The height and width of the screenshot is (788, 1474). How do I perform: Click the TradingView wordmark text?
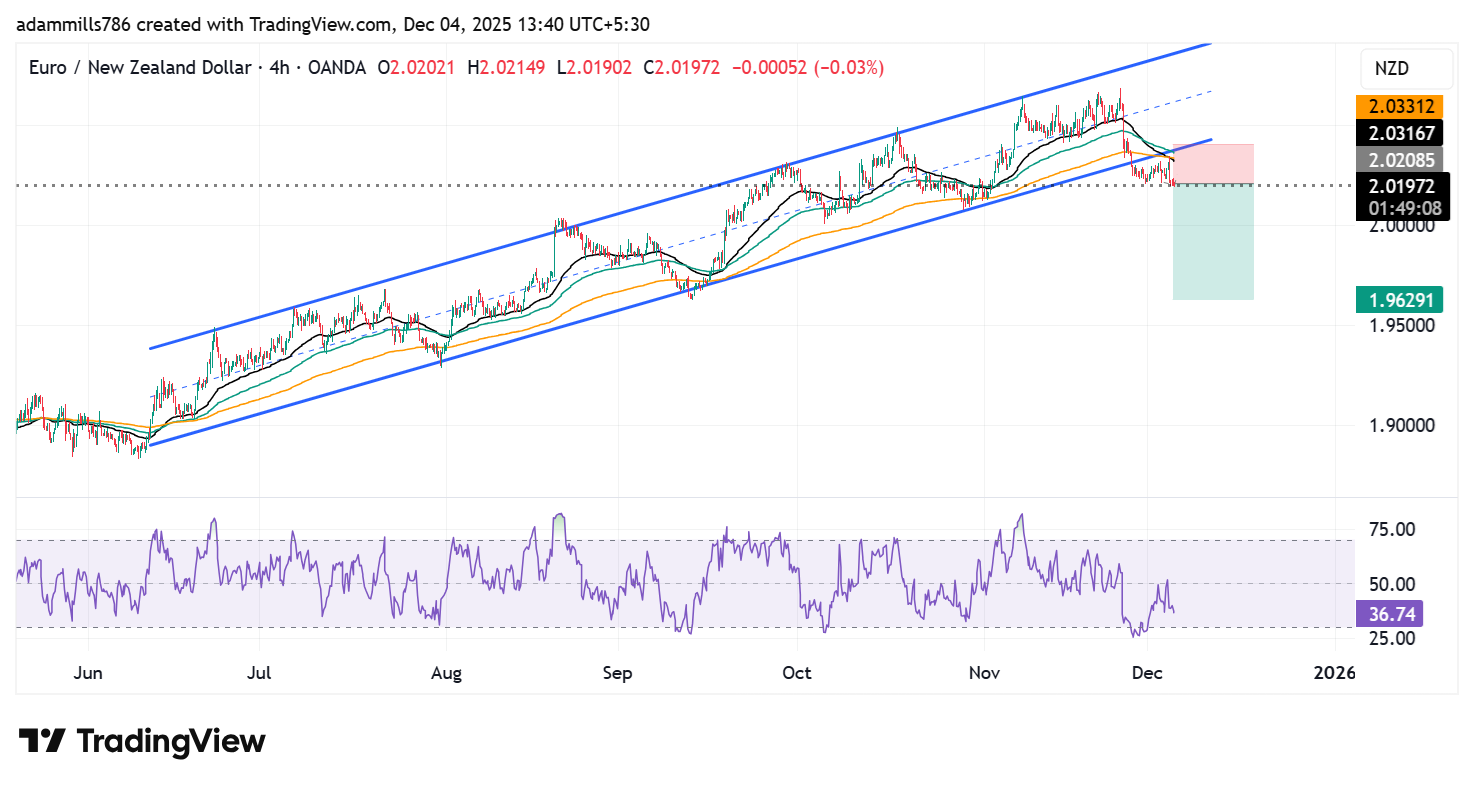click(171, 741)
